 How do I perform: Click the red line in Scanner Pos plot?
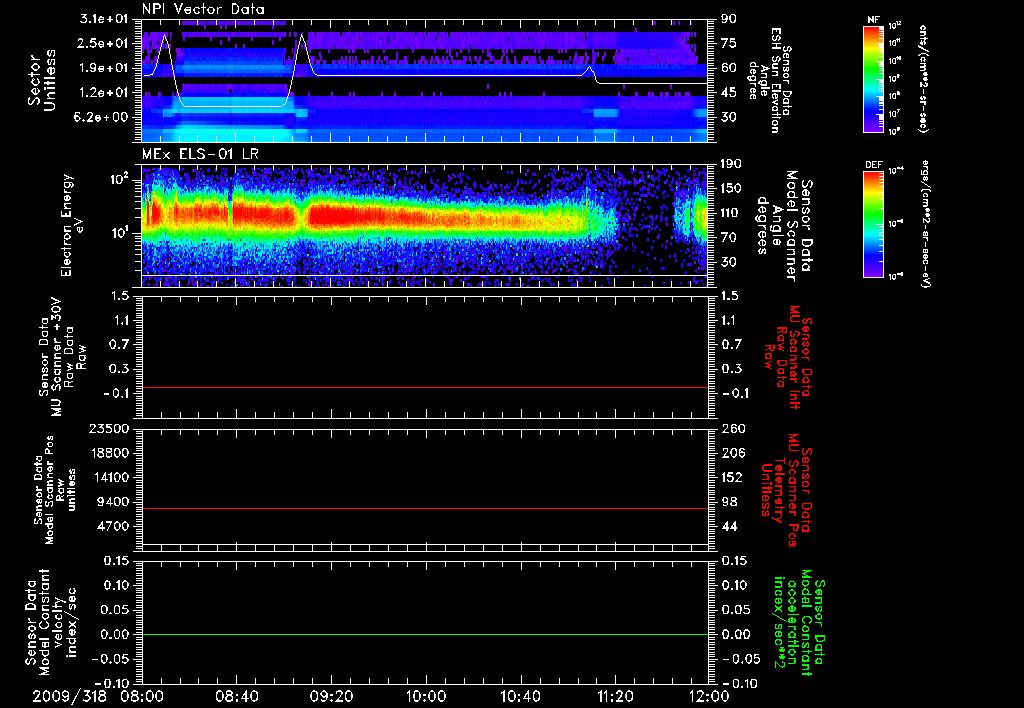[x=424, y=508]
